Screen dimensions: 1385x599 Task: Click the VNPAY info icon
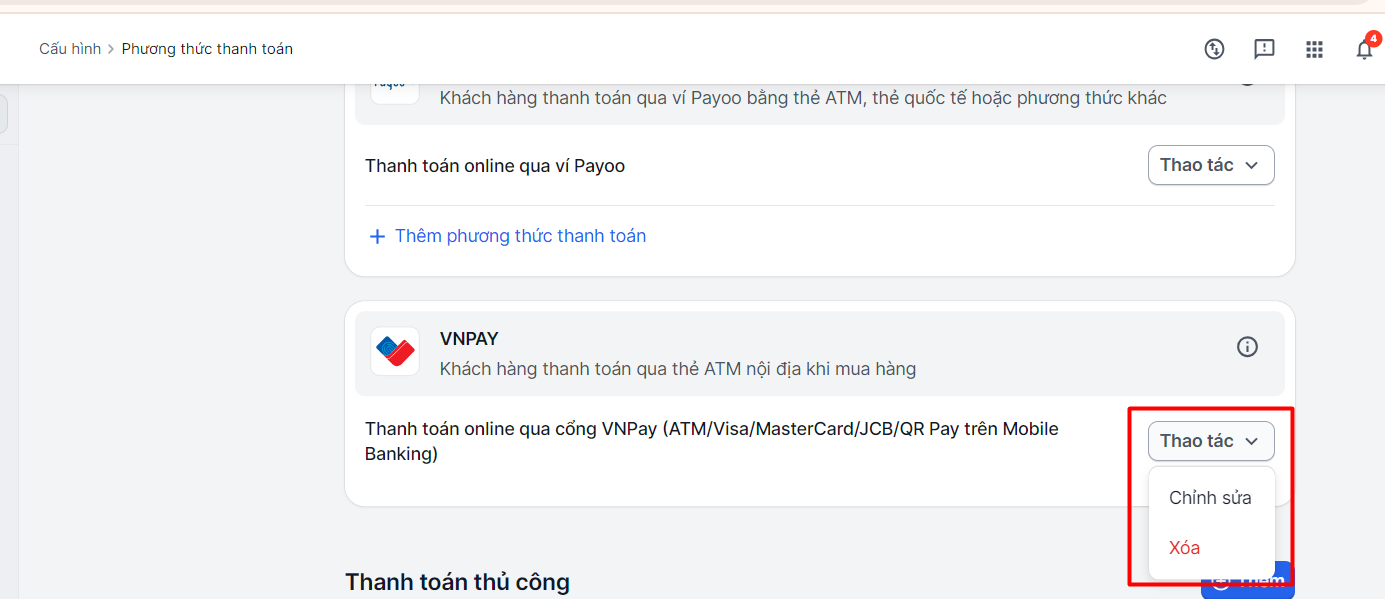[1247, 347]
